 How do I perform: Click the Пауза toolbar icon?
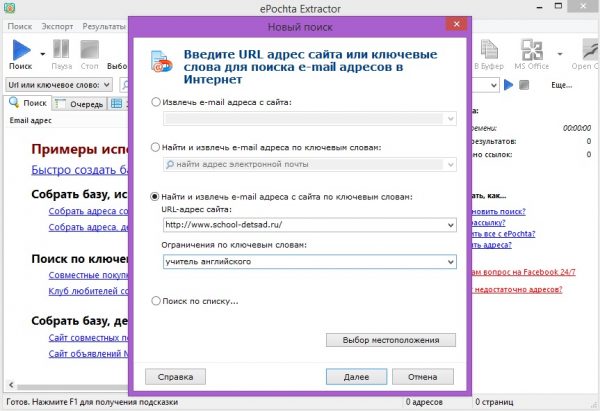tap(61, 50)
